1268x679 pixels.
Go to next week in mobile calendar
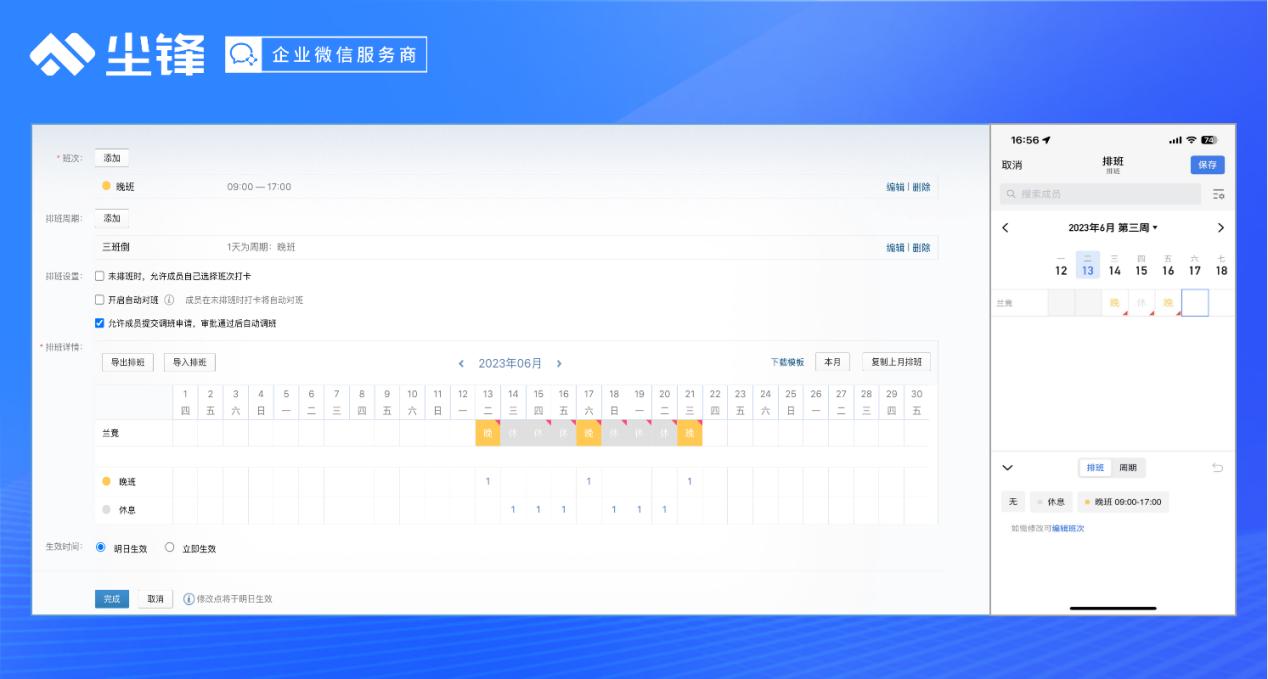tap(1220, 228)
